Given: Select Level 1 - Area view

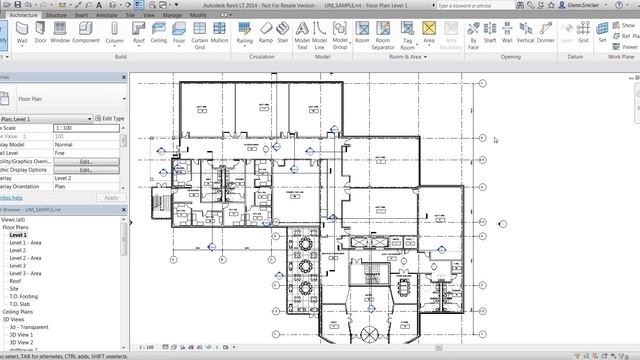Looking at the screenshot, I should [25, 243].
